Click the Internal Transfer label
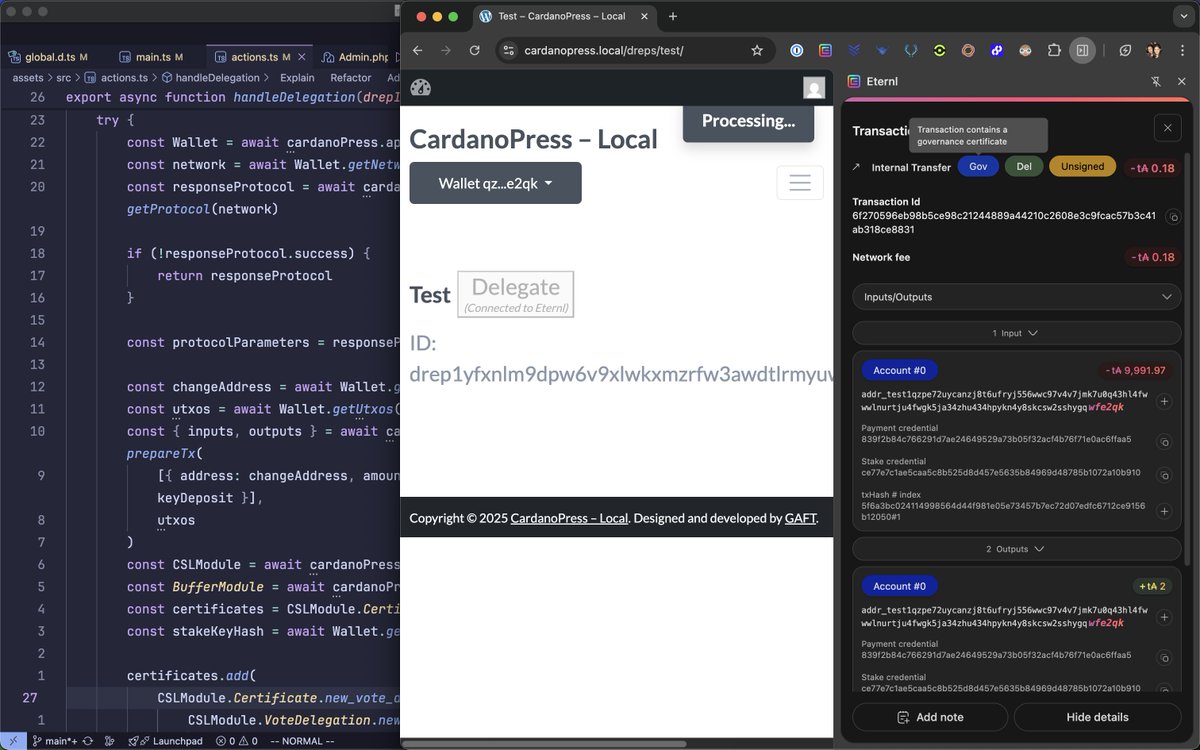The image size is (1200, 750). pyautogui.click(x=911, y=167)
